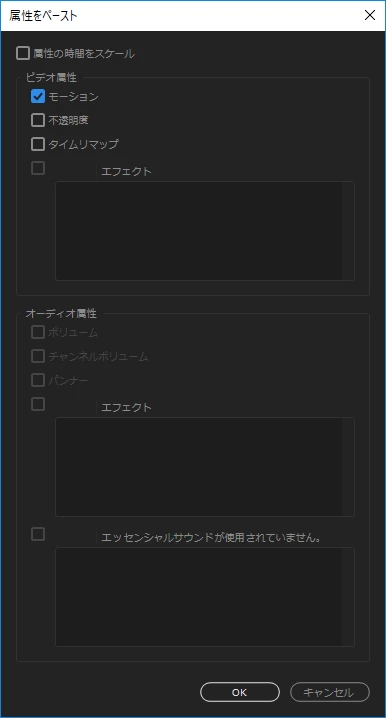Image resolution: width=386 pixels, height=718 pixels.
Task: Click essential sound list scrollbar
Action: [x=348, y=597]
